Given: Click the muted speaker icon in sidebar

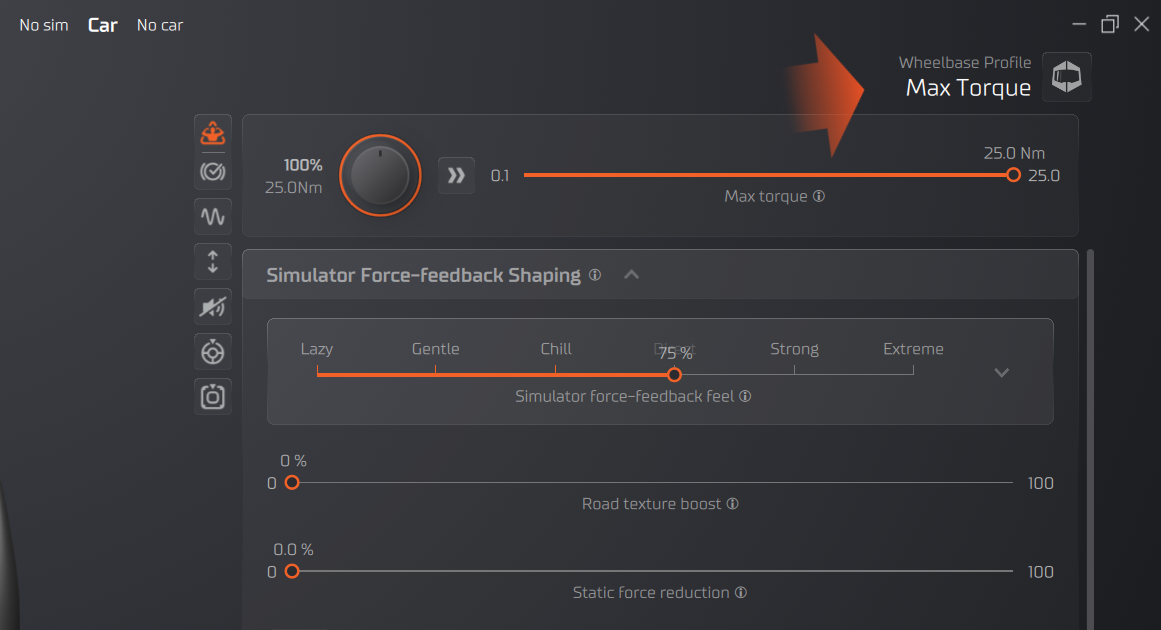Looking at the screenshot, I should pos(213,306).
